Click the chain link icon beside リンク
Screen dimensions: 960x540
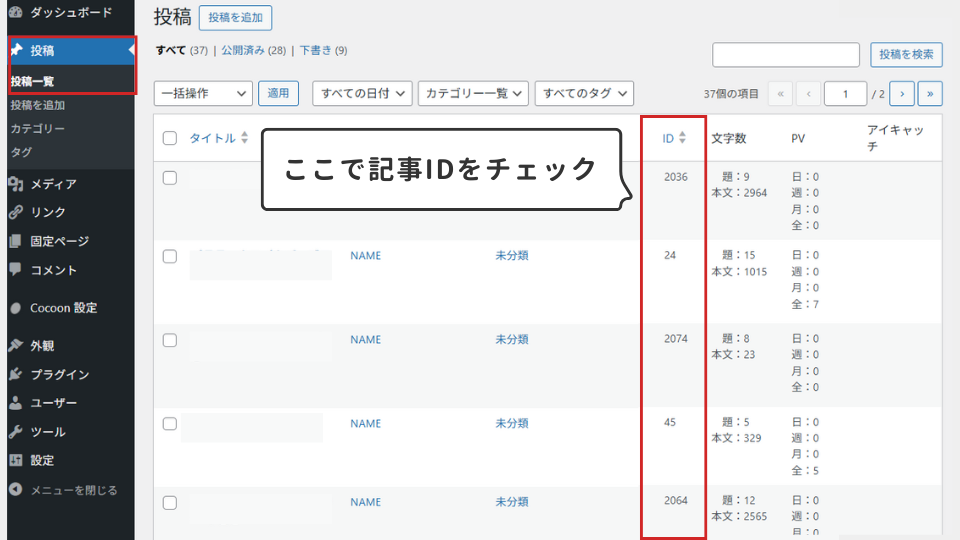(x=16, y=212)
